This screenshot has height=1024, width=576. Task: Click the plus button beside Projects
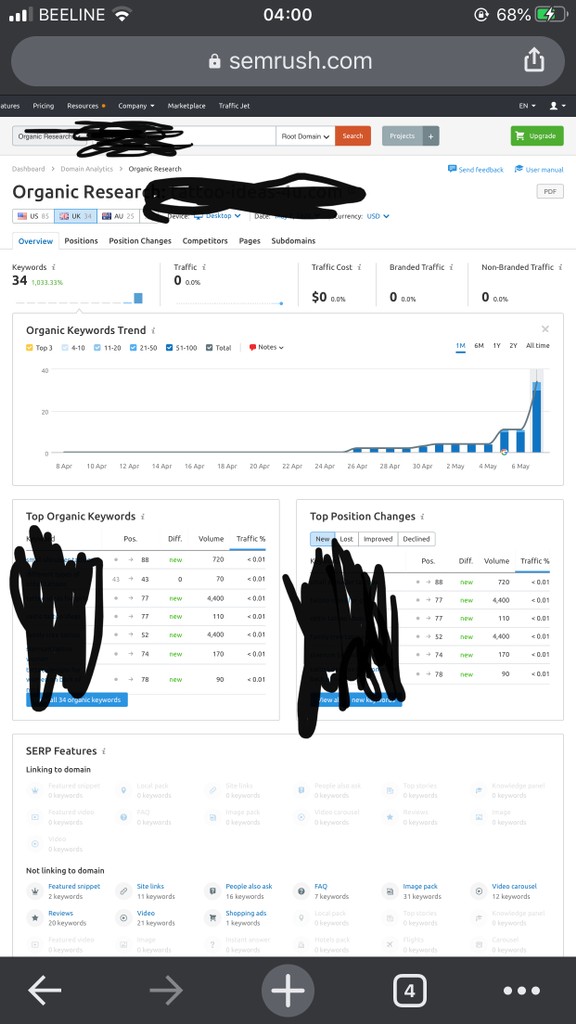pyautogui.click(x=431, y=136)
